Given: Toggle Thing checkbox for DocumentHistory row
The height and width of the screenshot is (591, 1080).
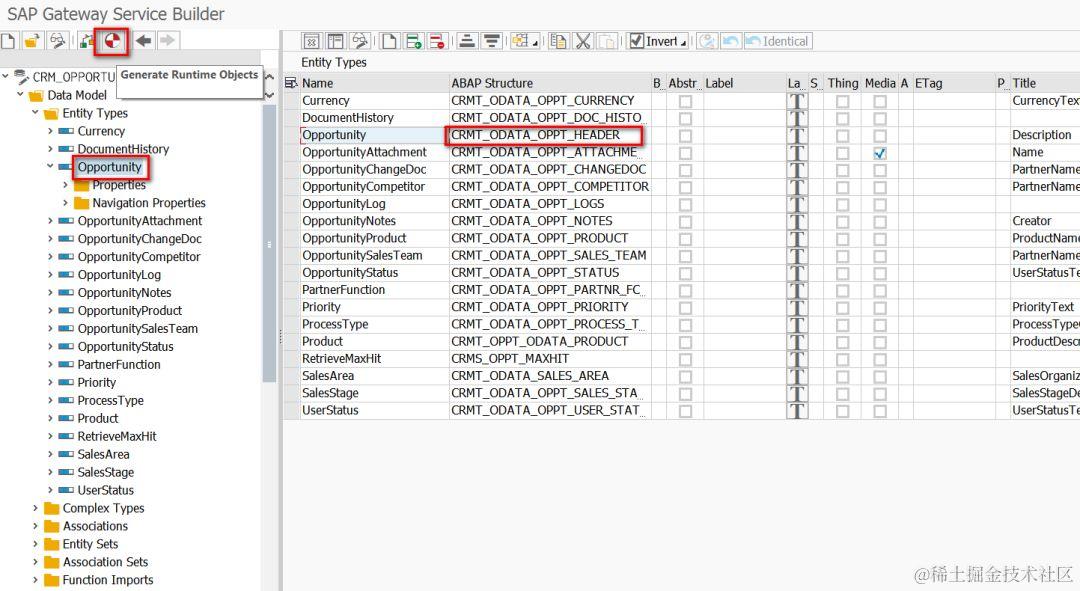Looking at the screenshot, I should point(842,118).
